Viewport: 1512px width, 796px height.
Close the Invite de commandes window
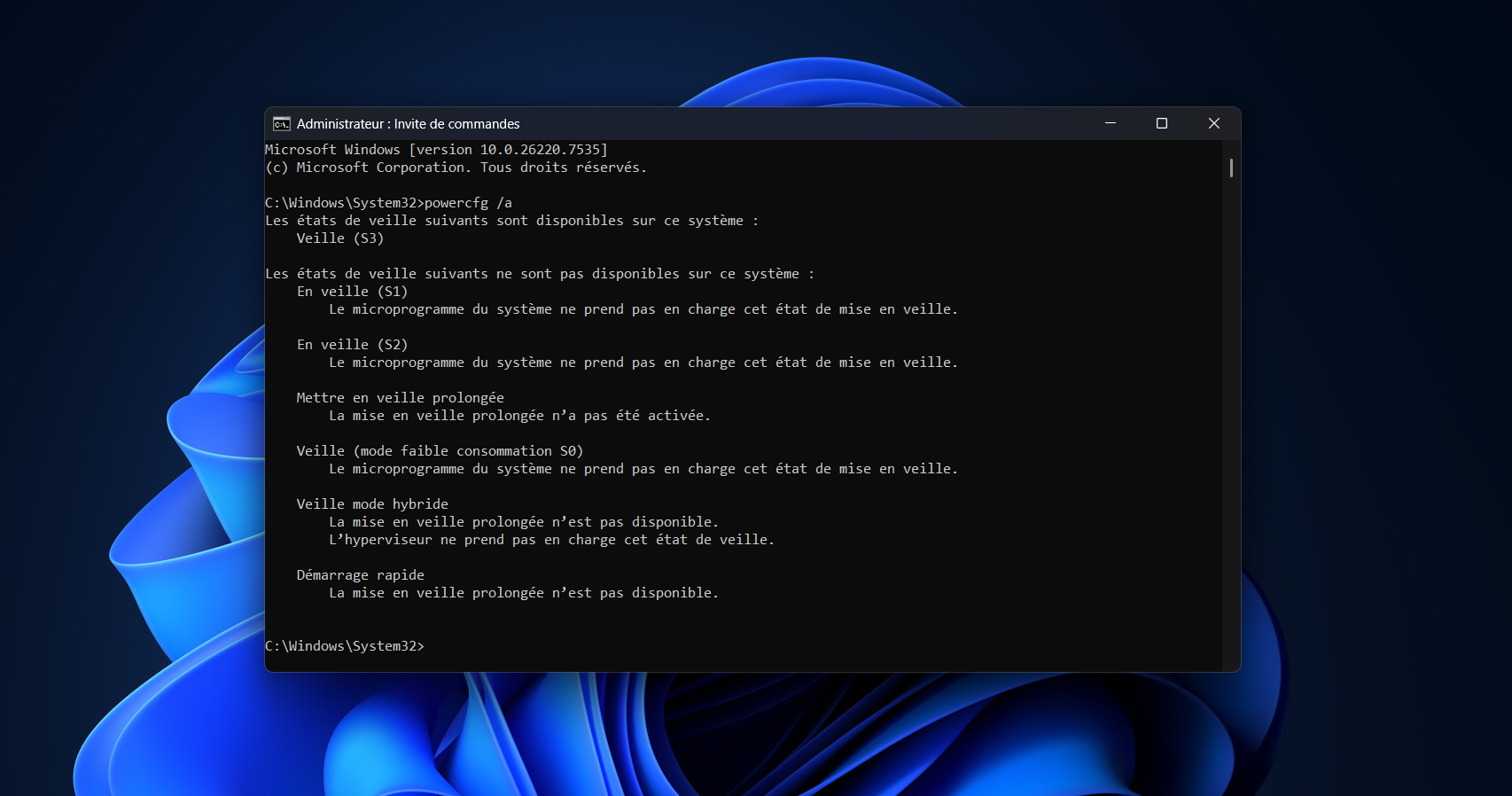(x=1214, y=123)
